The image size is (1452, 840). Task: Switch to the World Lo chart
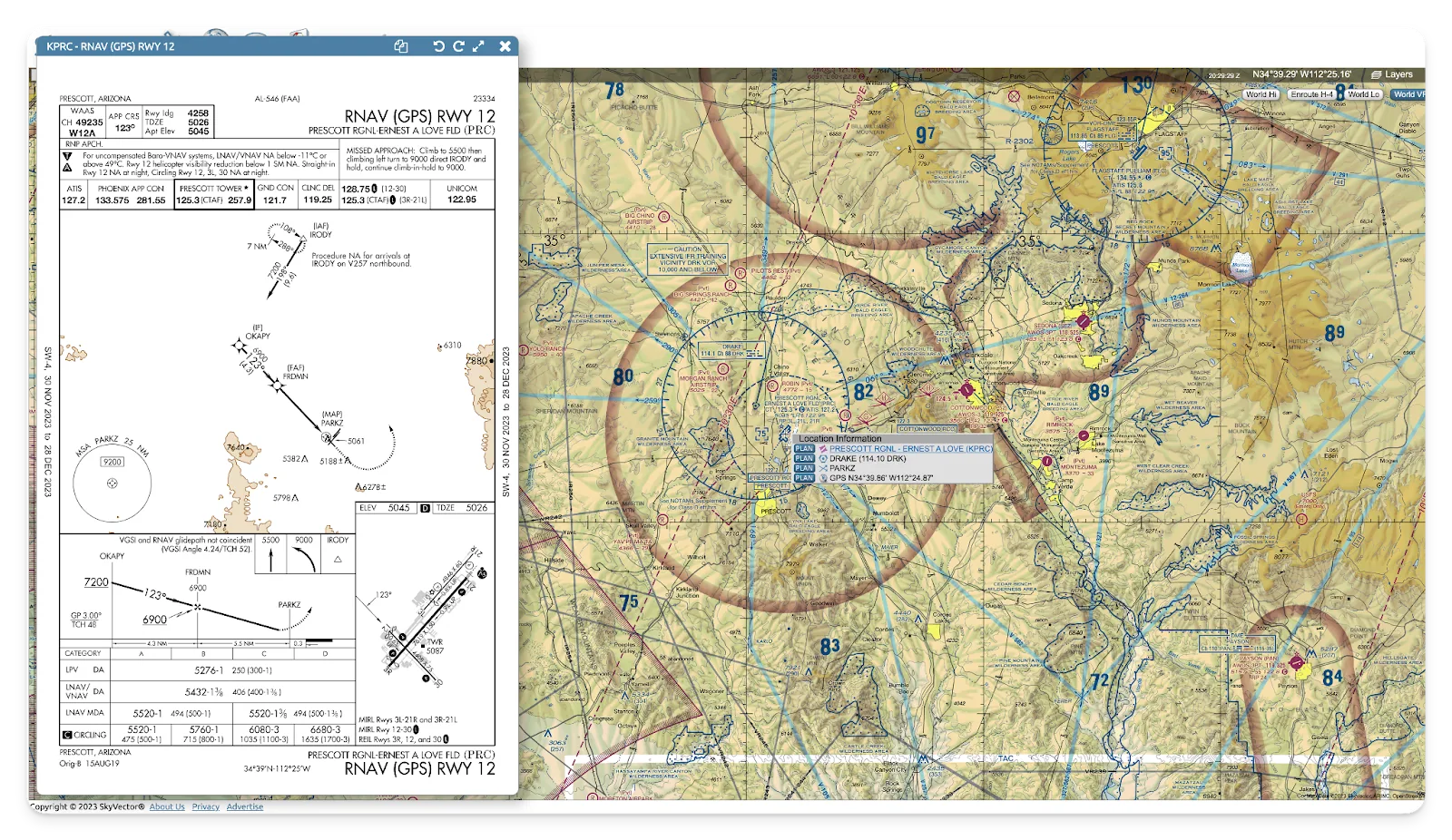pyautogui.click(x=1363, y=94)
